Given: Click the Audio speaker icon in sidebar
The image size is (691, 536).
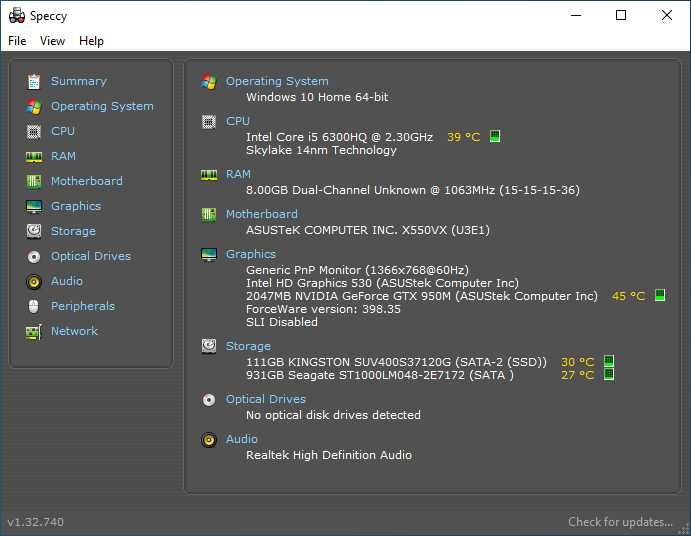Looking at the screenshot, I should pos(34,281).
